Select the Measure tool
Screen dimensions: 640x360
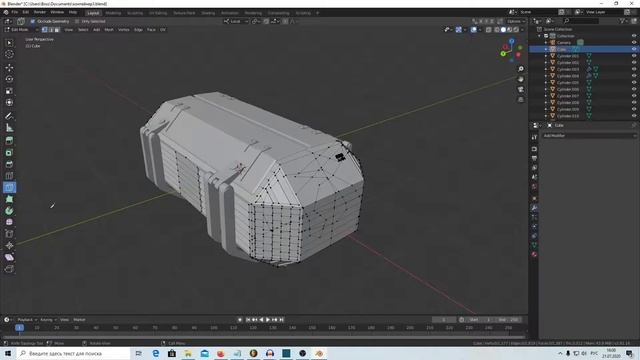(x=9, y=128)
